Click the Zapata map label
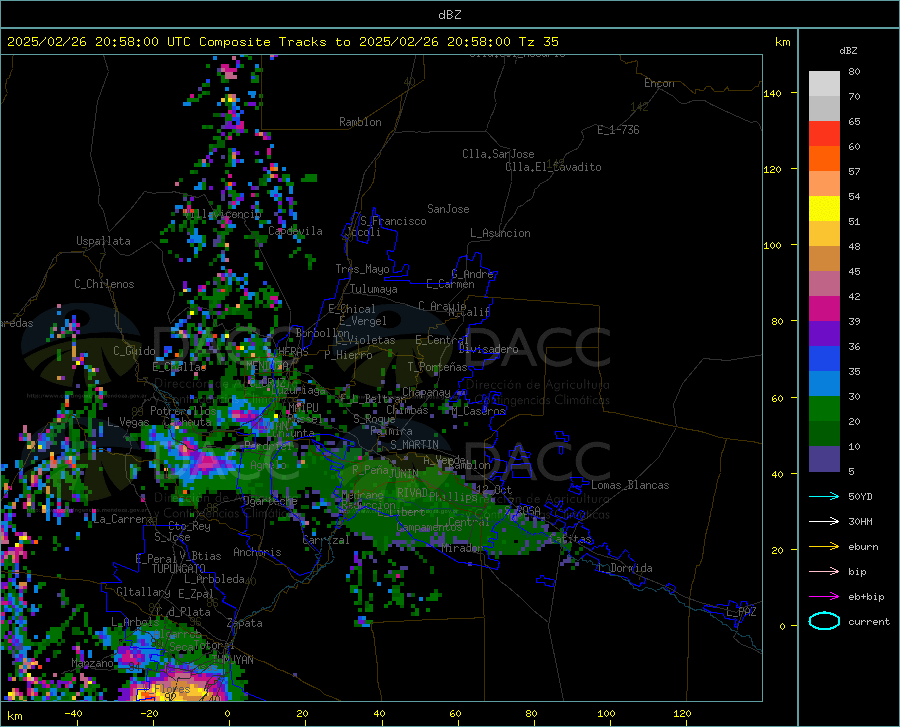Viewport: 900px width, 727px height. (x=245, y=623)
